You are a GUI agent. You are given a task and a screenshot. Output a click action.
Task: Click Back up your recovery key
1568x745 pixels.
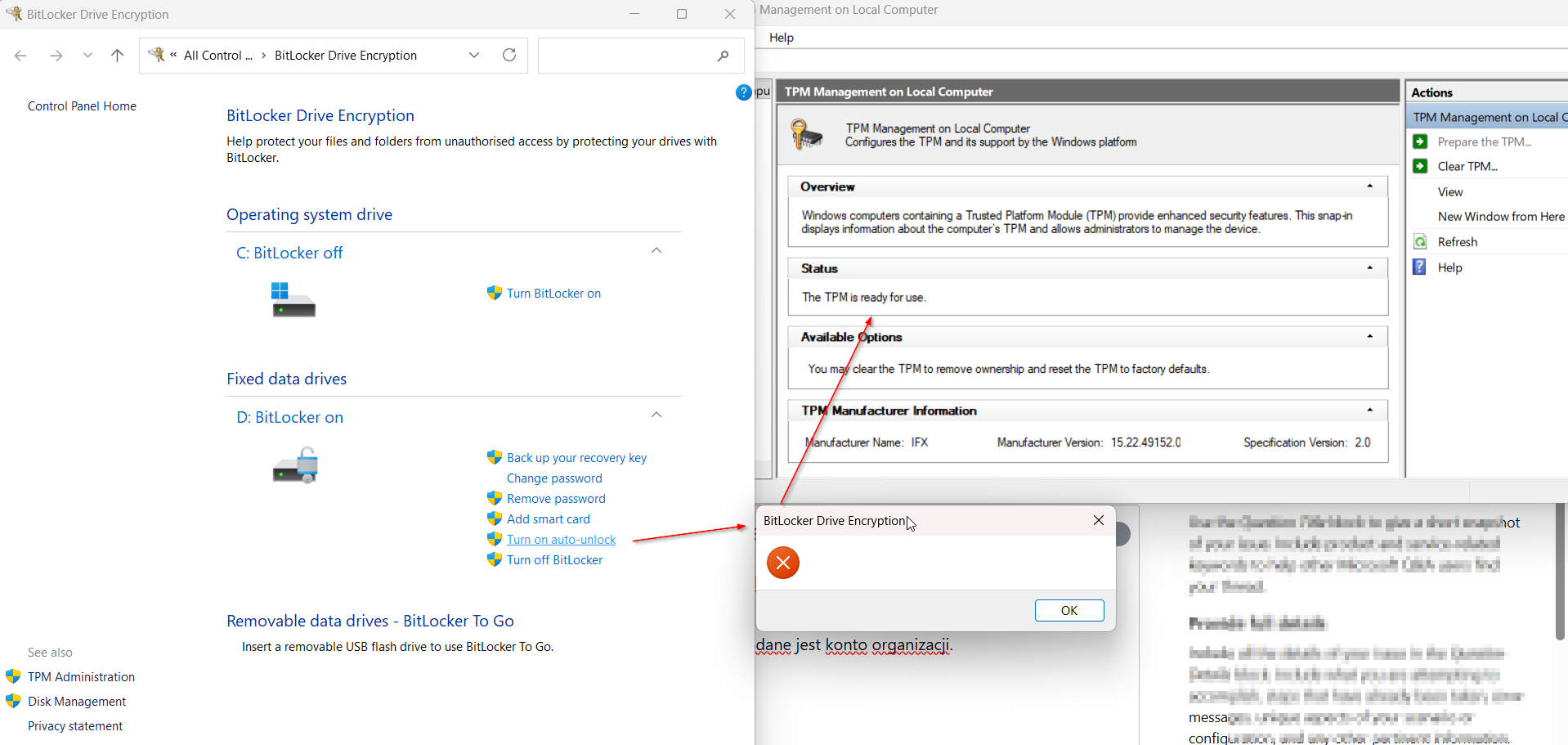coord(576,458)
